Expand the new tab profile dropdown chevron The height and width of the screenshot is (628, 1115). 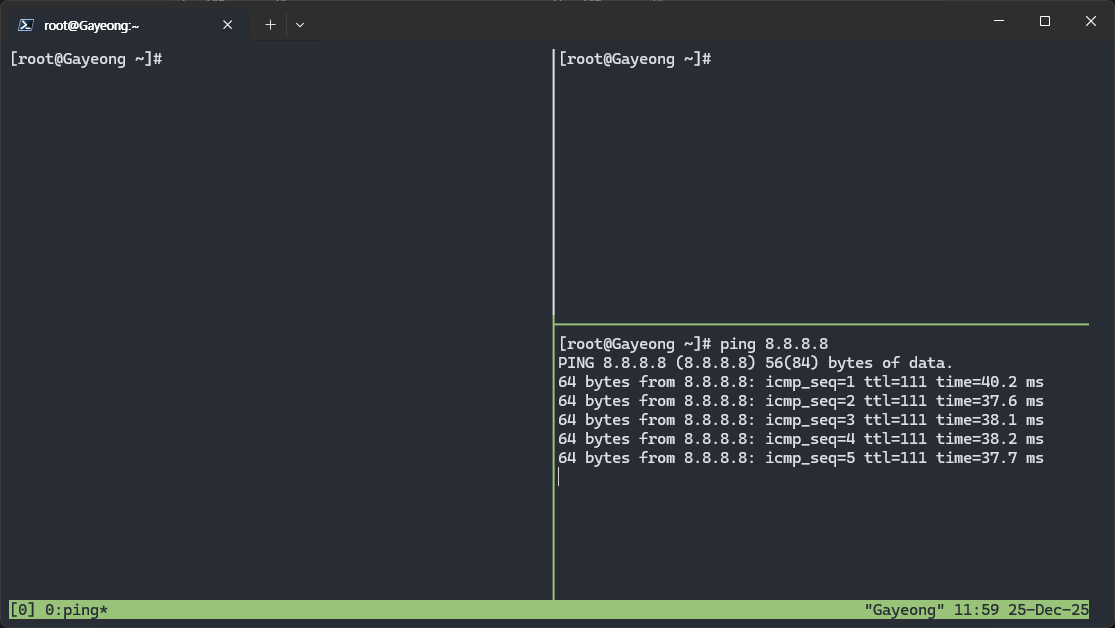[x=300, y=25]
